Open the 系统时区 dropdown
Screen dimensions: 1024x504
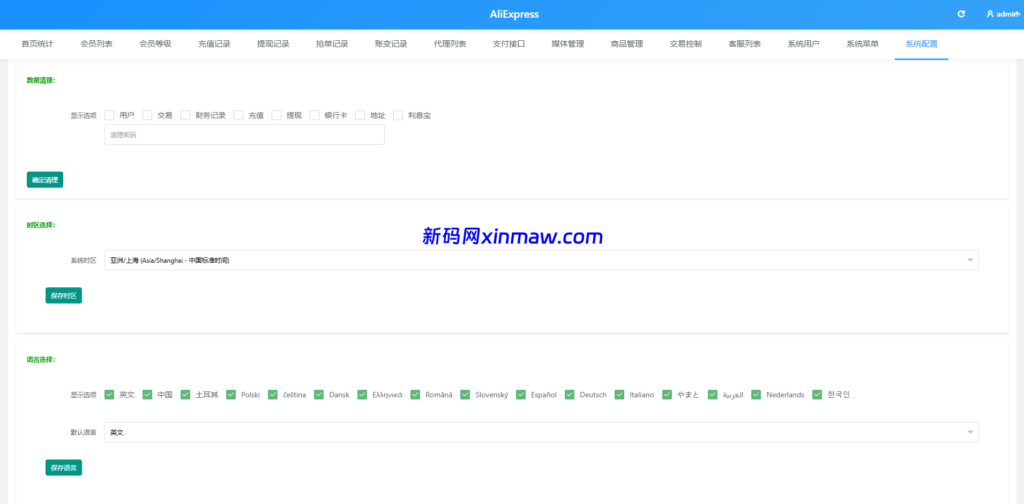[x=541, y=260]
